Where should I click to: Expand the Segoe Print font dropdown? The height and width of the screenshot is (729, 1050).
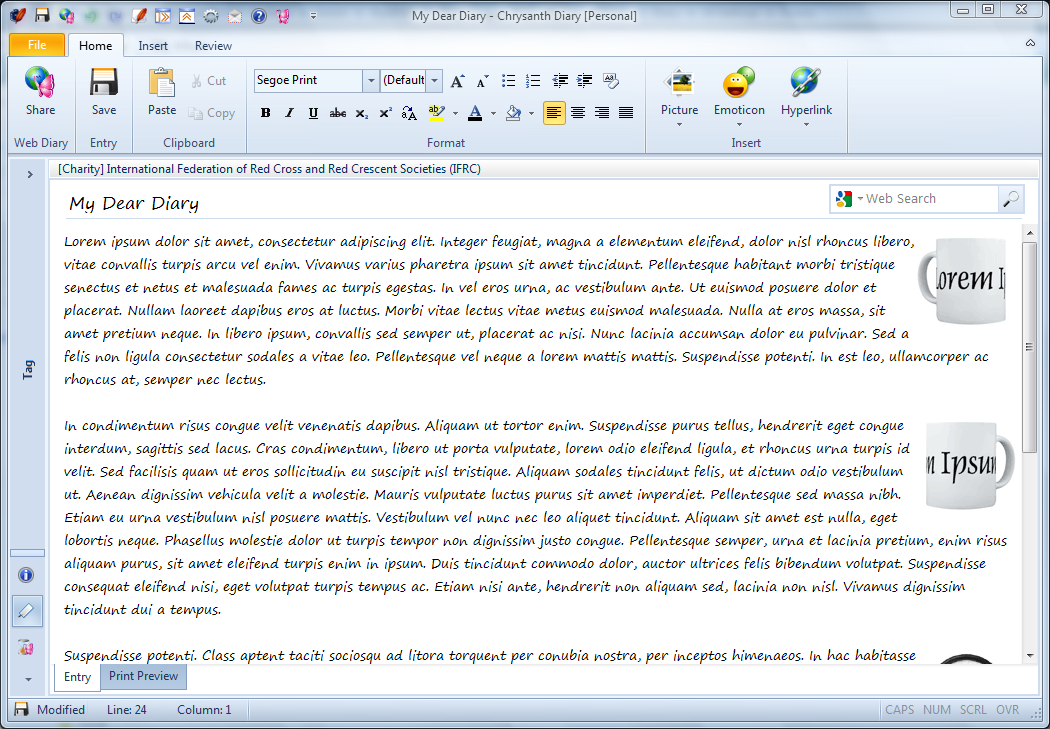coord(371,80)
